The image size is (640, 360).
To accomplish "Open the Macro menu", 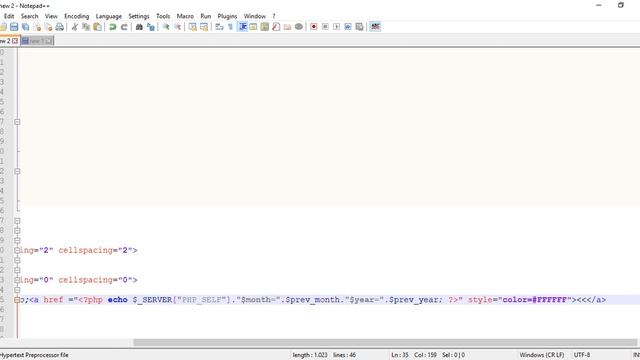I will click(185, 16).
